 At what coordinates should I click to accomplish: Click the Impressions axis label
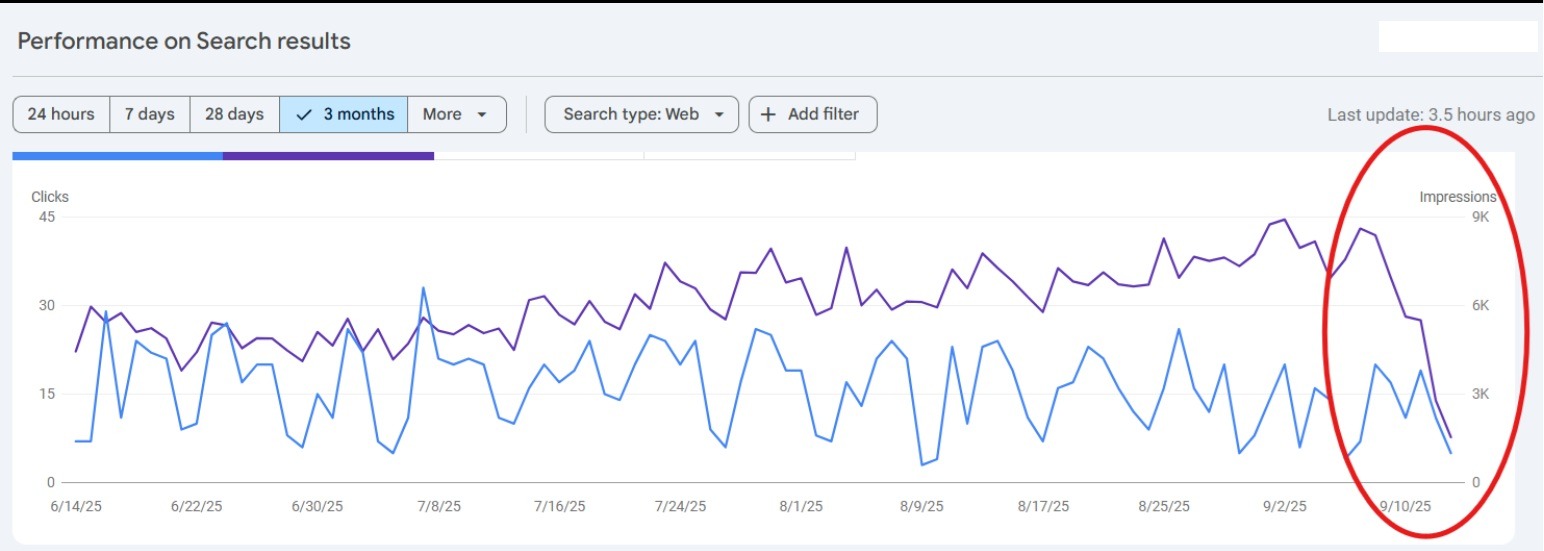tap(1457, 197)
